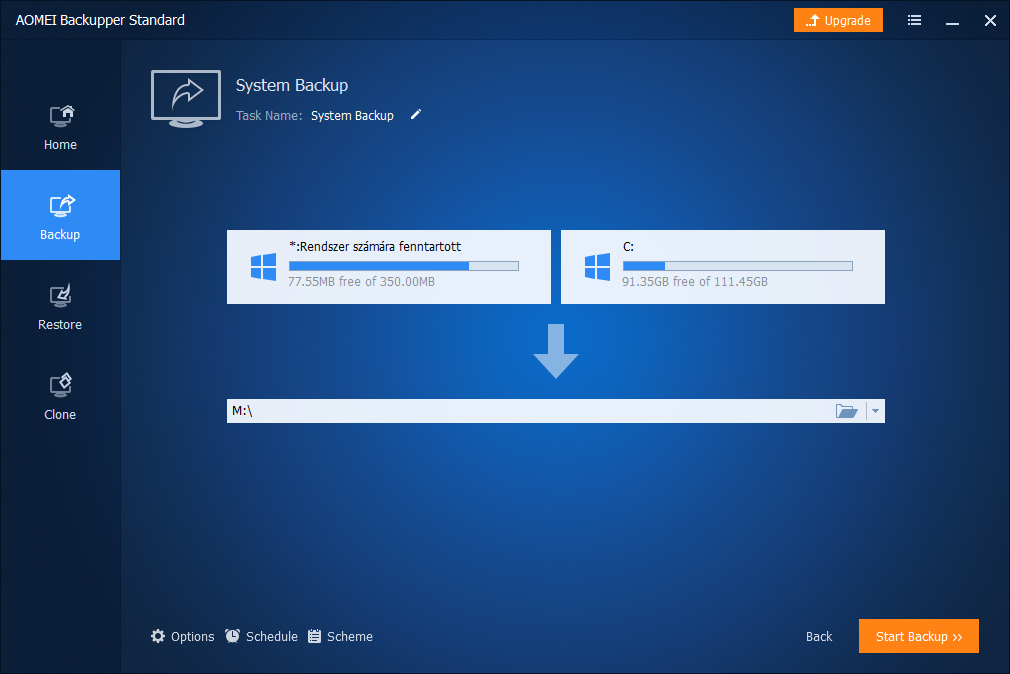Close the AOMEI Backupper window

(990, 21)
